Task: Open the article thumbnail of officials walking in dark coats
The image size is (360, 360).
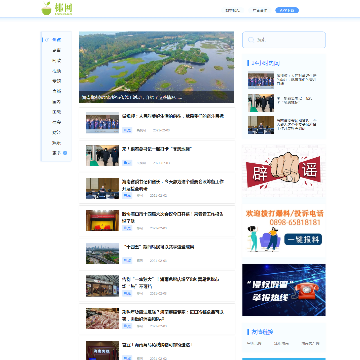Action: coord(102,155)
